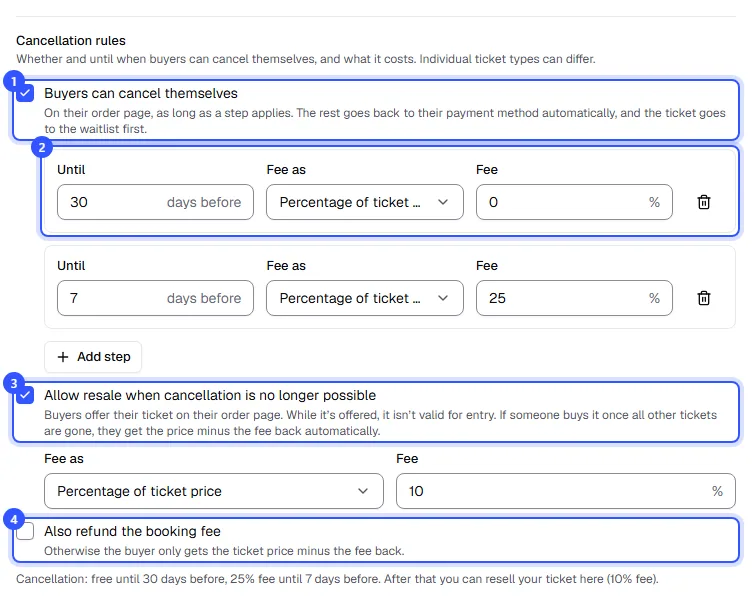Open Fee as dropdown in 7 days step
Screen dimensions: 752x603
click(365, 298)
